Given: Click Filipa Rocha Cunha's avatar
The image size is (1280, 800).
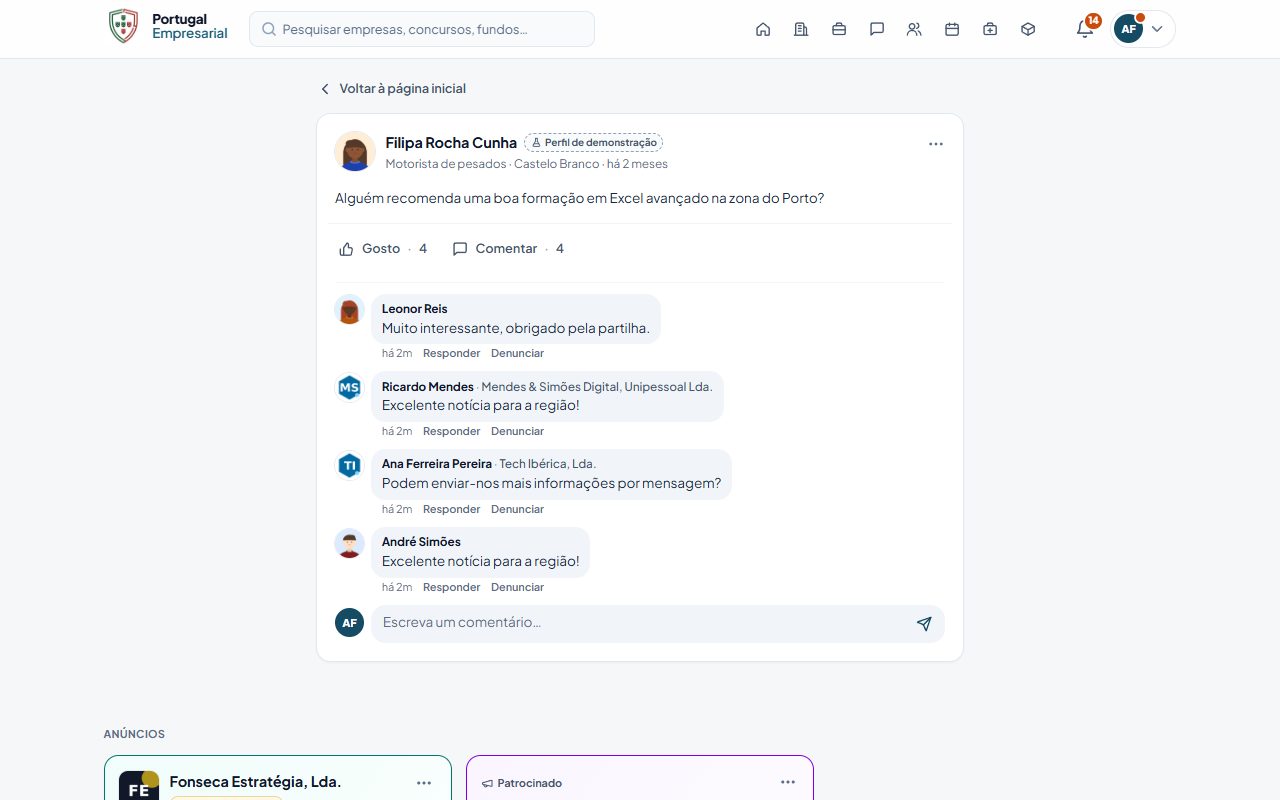Looking at the screenshot, I should coord(355,152).
